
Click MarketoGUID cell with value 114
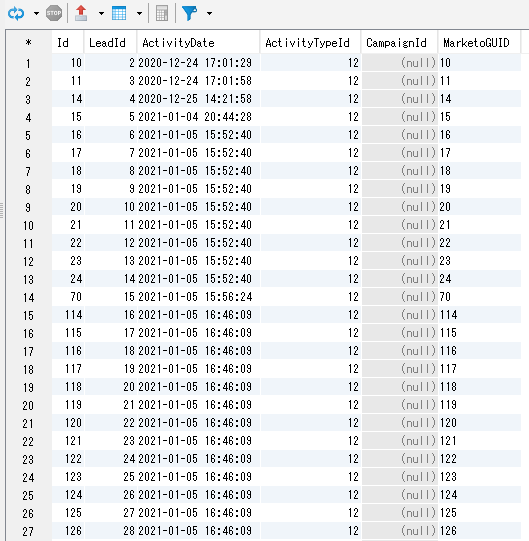coord(479,315)
